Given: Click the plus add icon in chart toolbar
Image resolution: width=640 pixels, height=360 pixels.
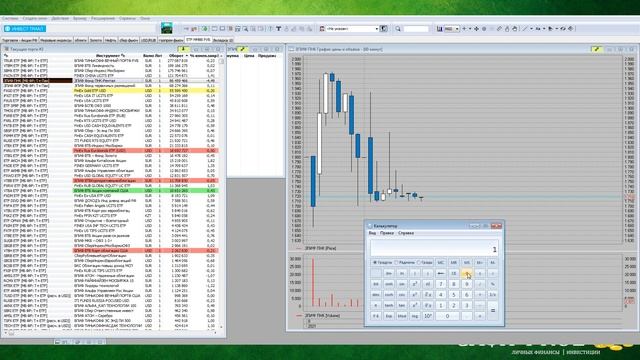Looking at the screenshot, I should tap(464, 29).
